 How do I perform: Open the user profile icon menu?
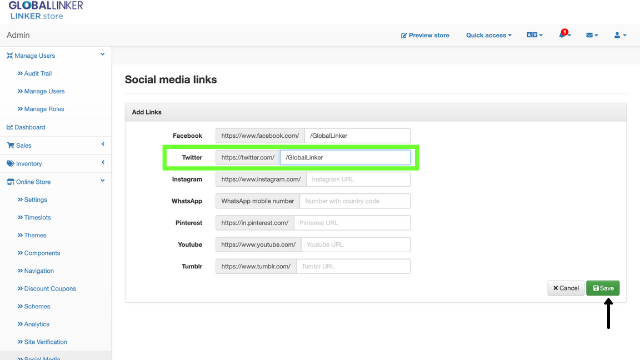(x=620, y=35)
